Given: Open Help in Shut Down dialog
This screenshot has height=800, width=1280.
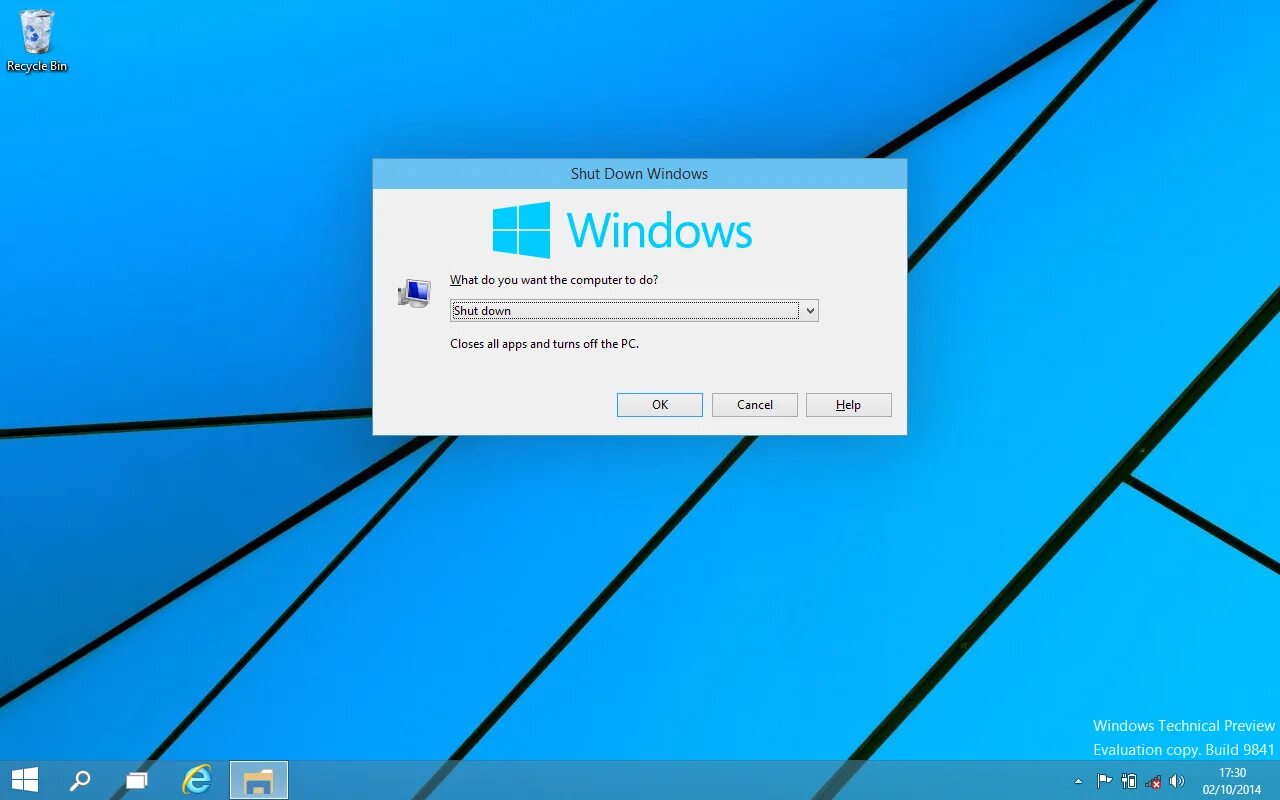Looking at the screenshot, I should tap(848, 405).
